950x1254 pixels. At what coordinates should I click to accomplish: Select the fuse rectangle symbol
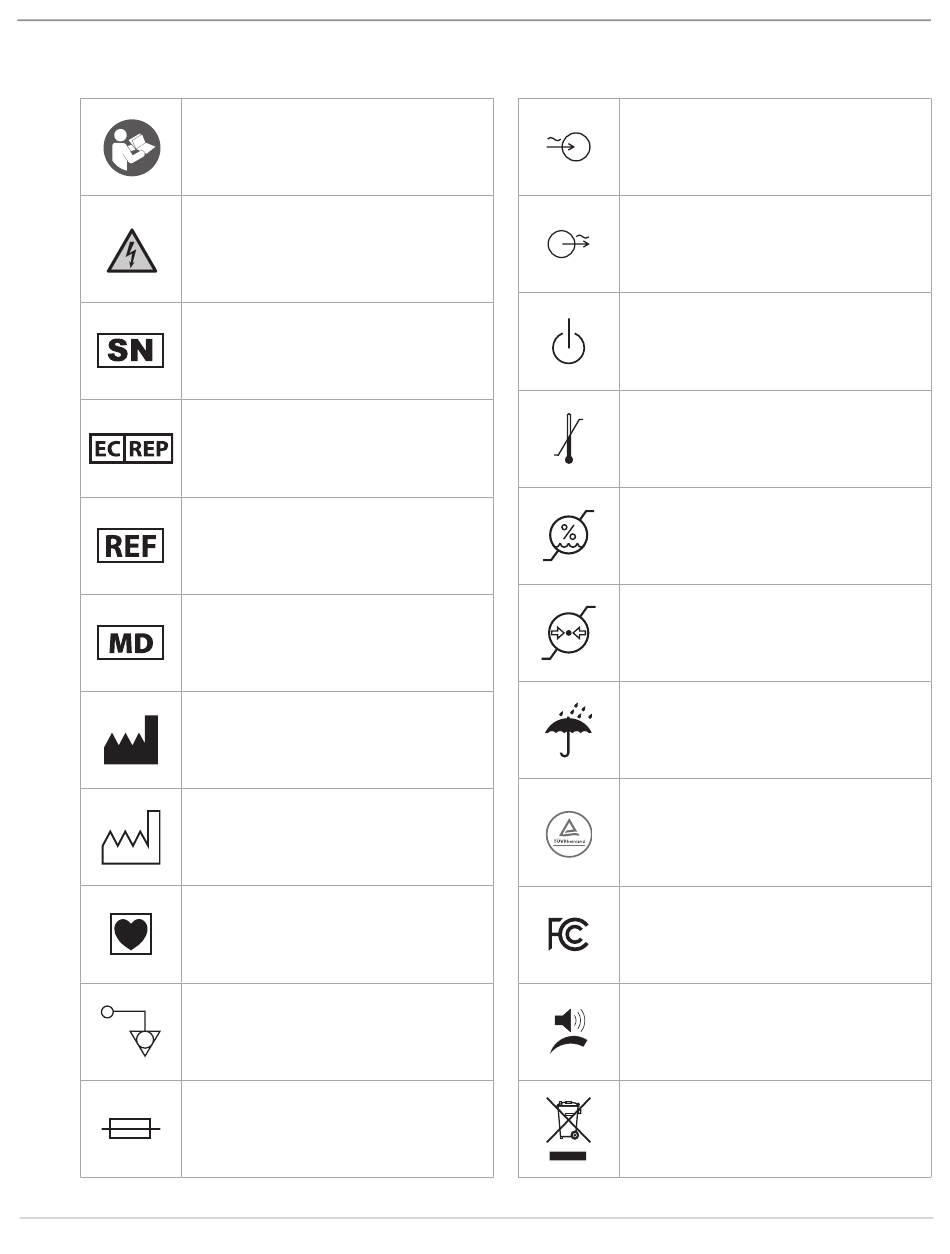[131, 1129]
